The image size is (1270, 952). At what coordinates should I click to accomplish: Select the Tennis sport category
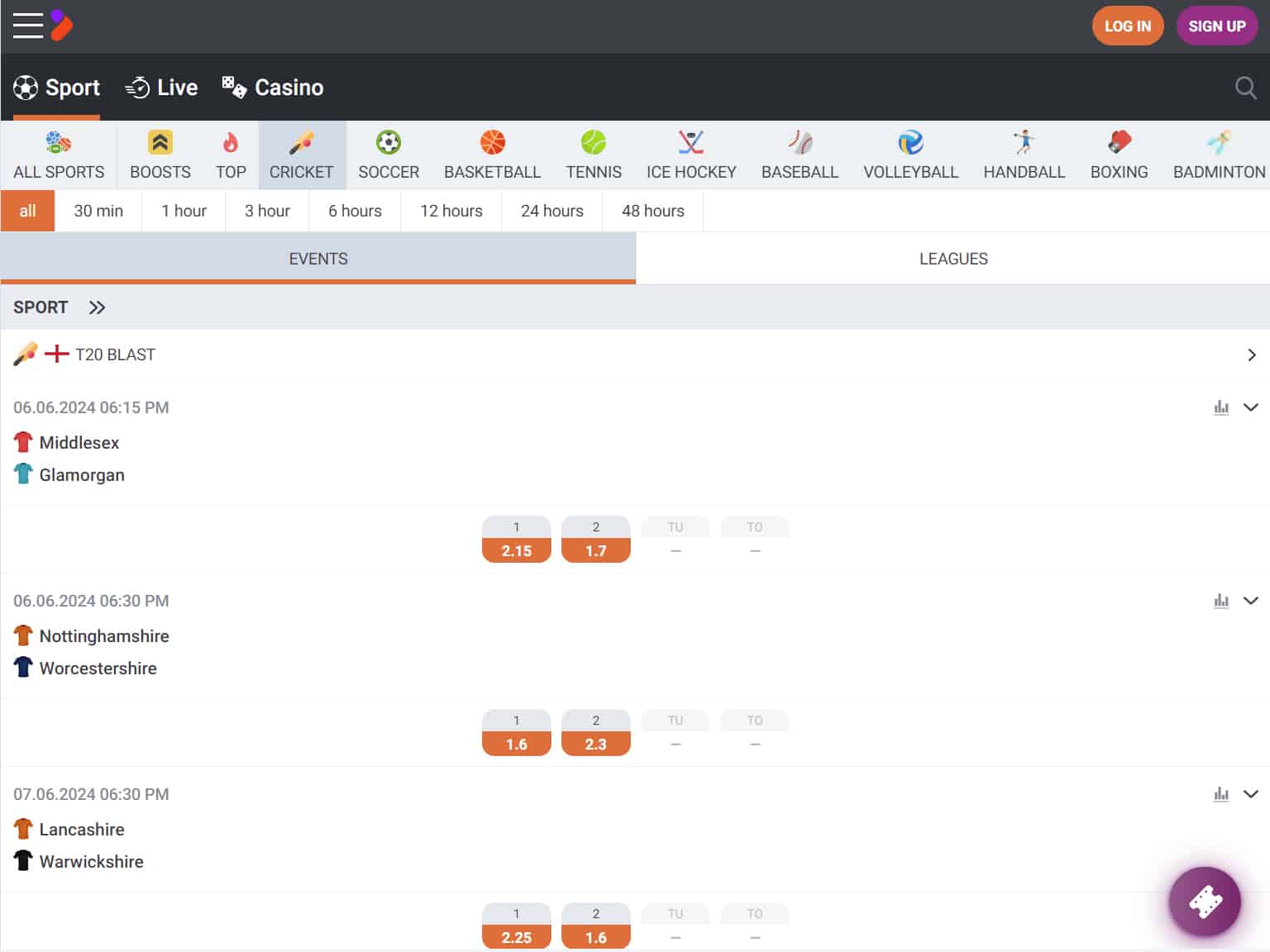click(x=594, y=155)
